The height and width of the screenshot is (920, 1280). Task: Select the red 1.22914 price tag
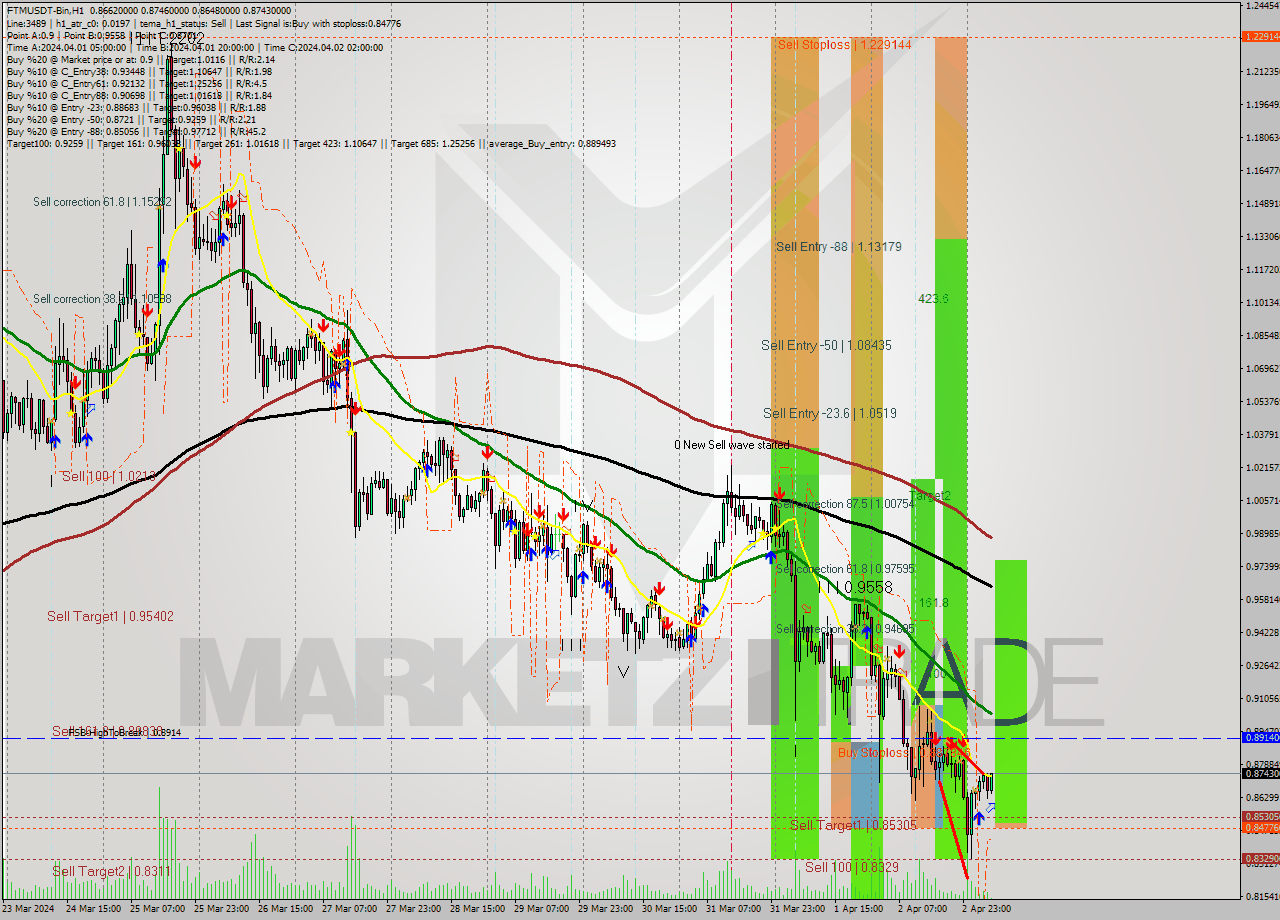pos(1260,37)
